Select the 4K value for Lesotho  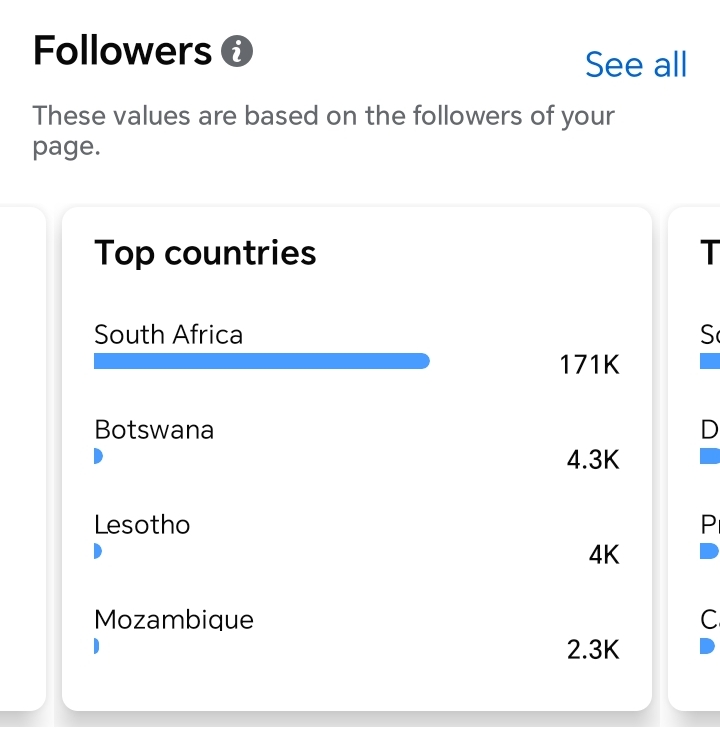click(604, 555)
